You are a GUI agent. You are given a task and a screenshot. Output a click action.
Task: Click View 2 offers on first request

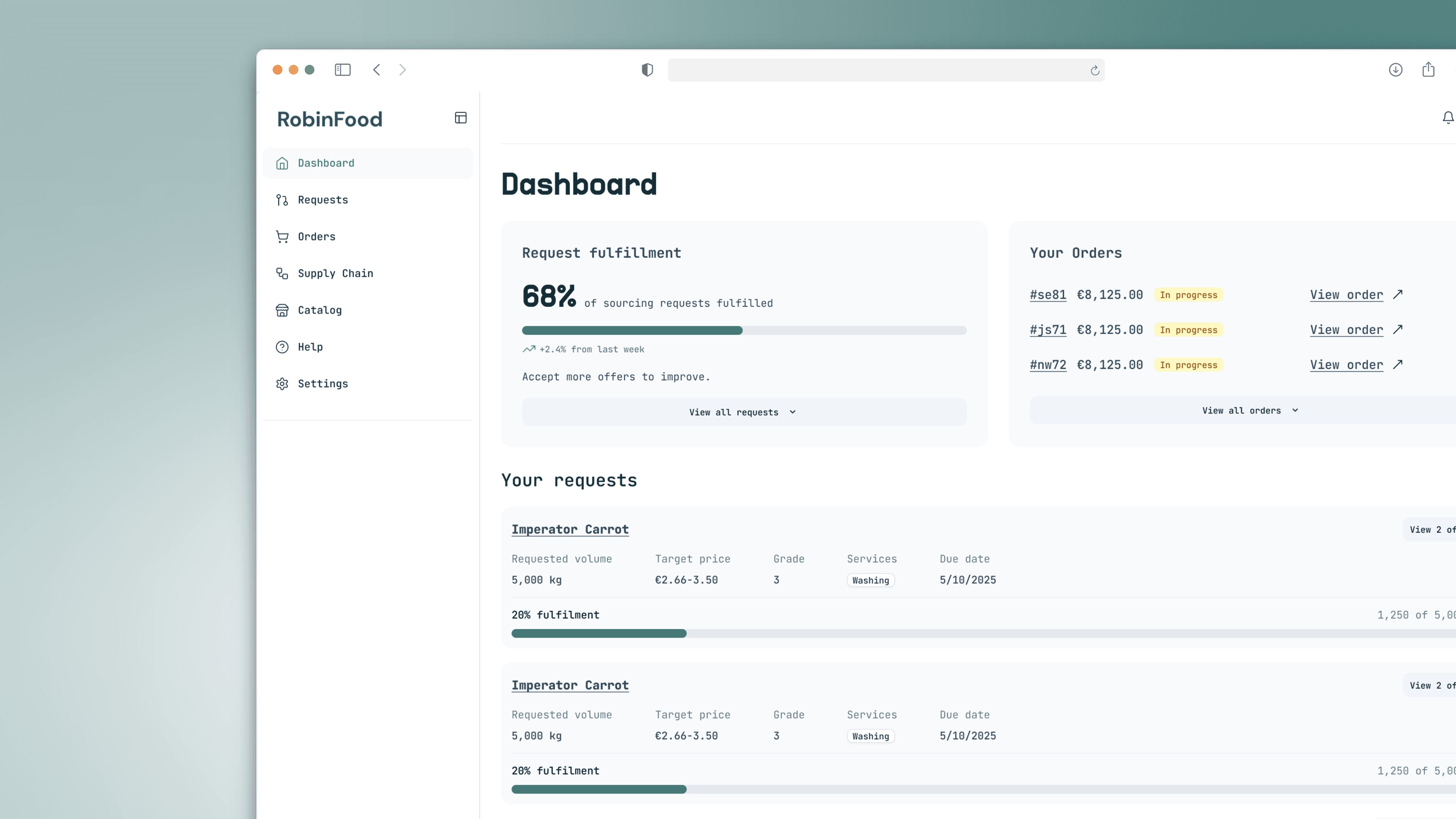tap(1430, 530)
